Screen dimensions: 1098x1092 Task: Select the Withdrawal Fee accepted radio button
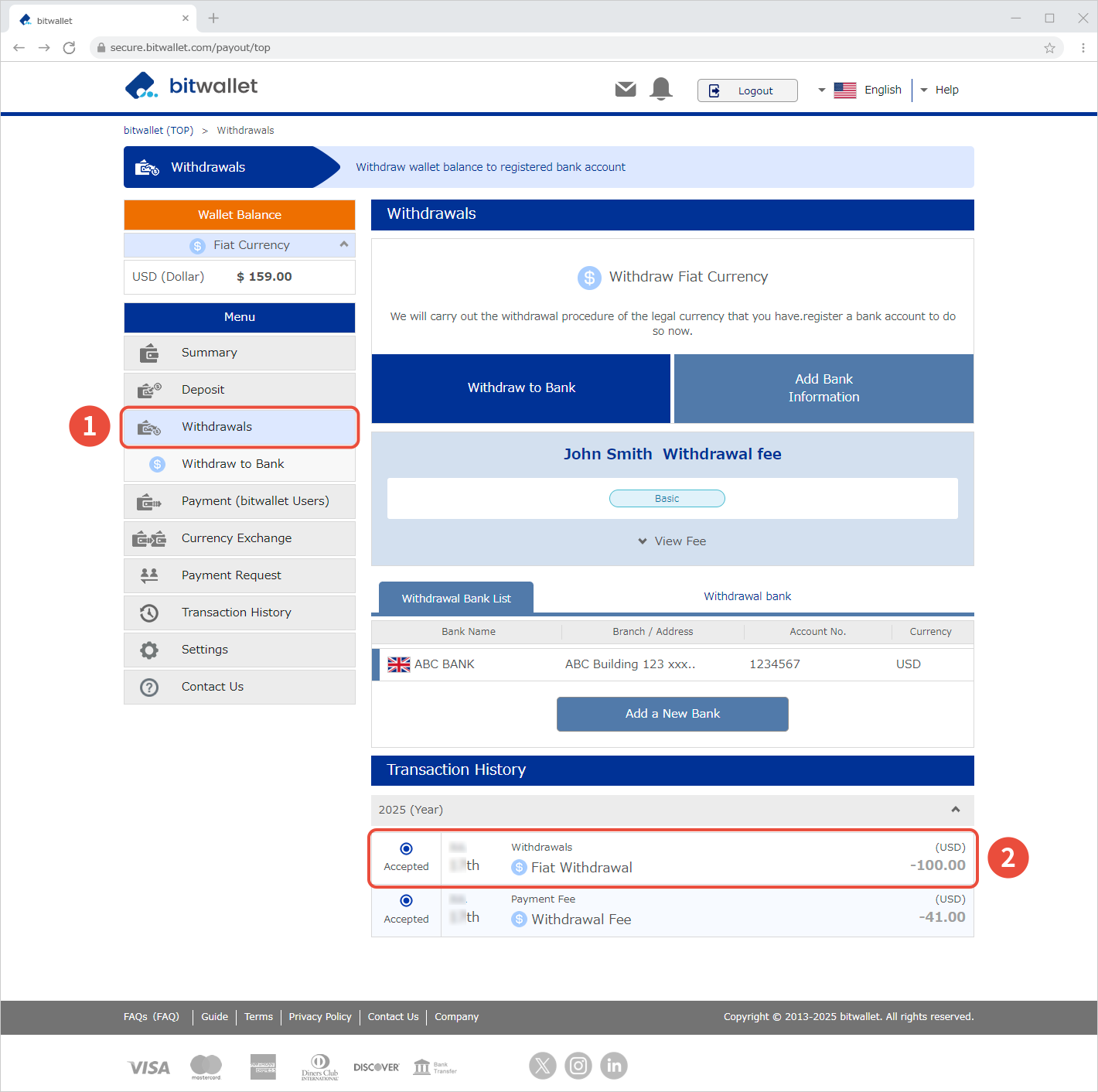[406, 900]
